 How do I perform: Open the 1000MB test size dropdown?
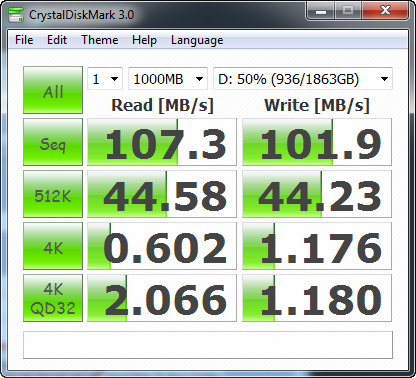click(168, 79)
